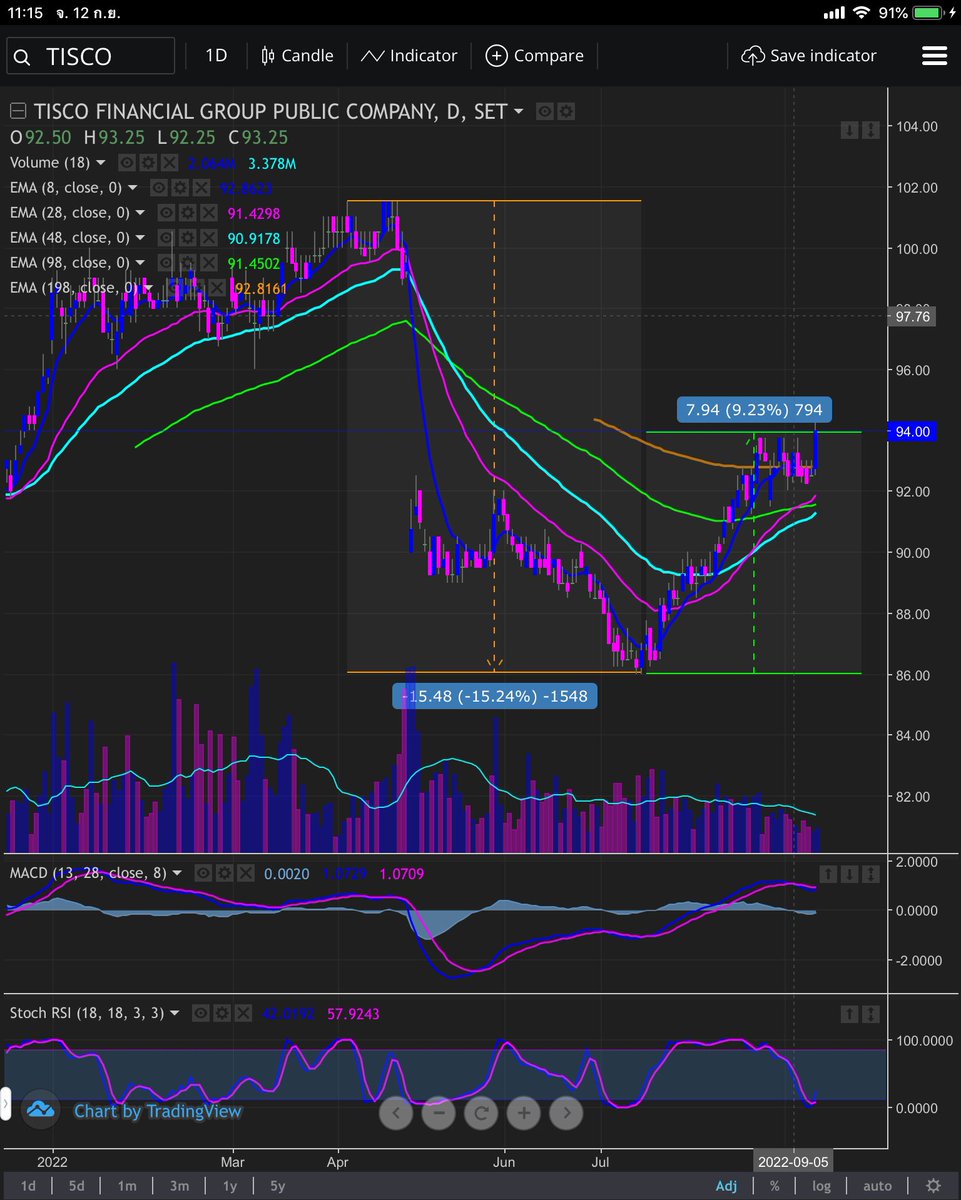Click the Compare symbol button
961x1200 pixels.
pos(534,56)
